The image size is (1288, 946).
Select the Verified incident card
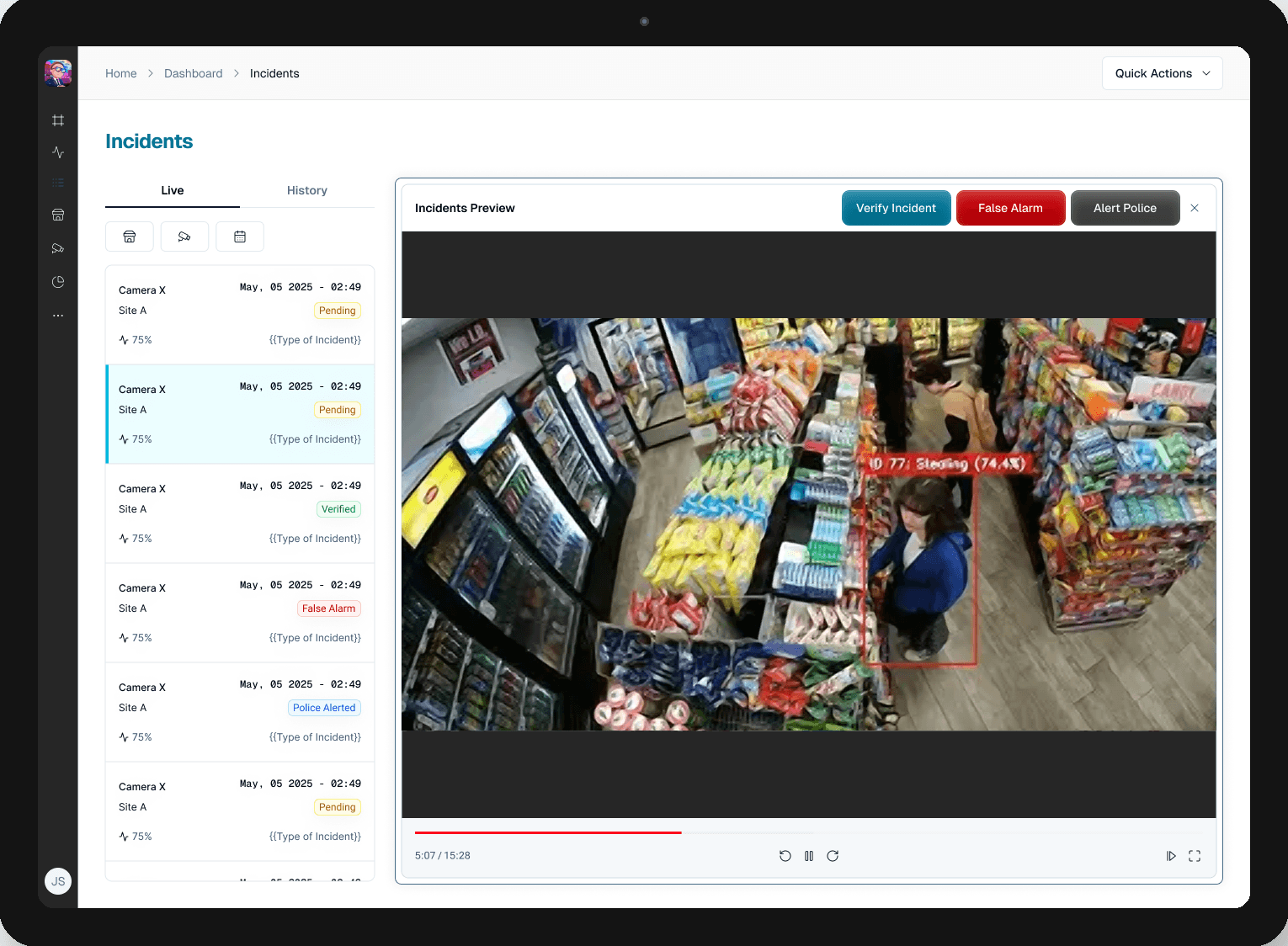240,513
